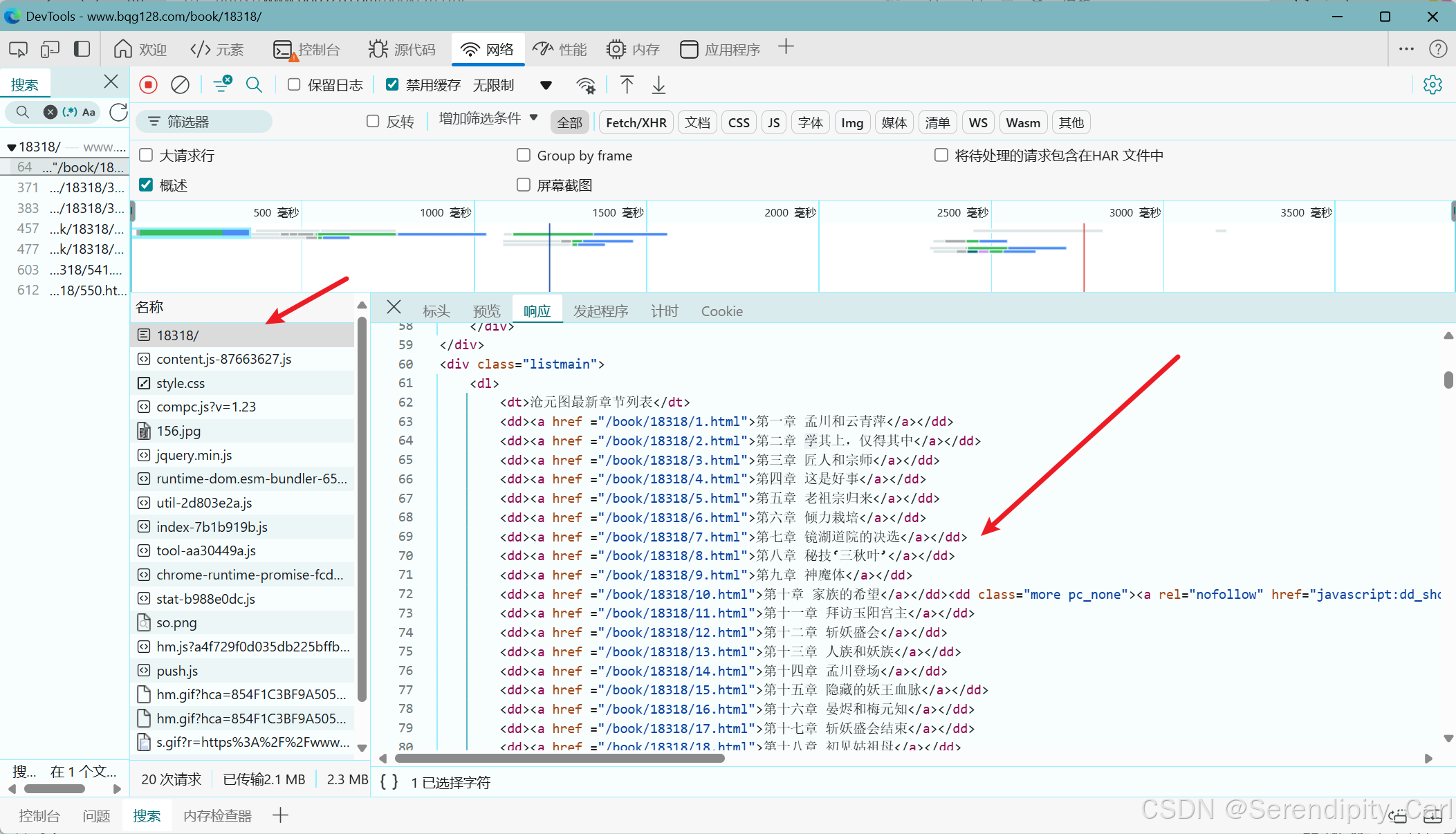This screenshot has width=1456, height=834.
Task: Filter requests by Fetch/XHR
Action: click(x=636, y=122)
